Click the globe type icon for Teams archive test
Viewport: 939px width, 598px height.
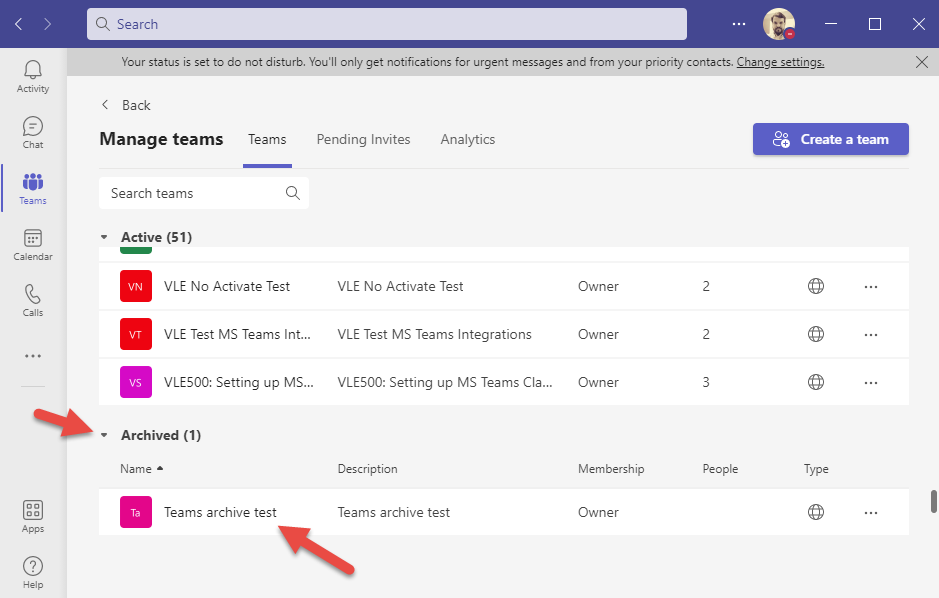(x=816, y=512)
